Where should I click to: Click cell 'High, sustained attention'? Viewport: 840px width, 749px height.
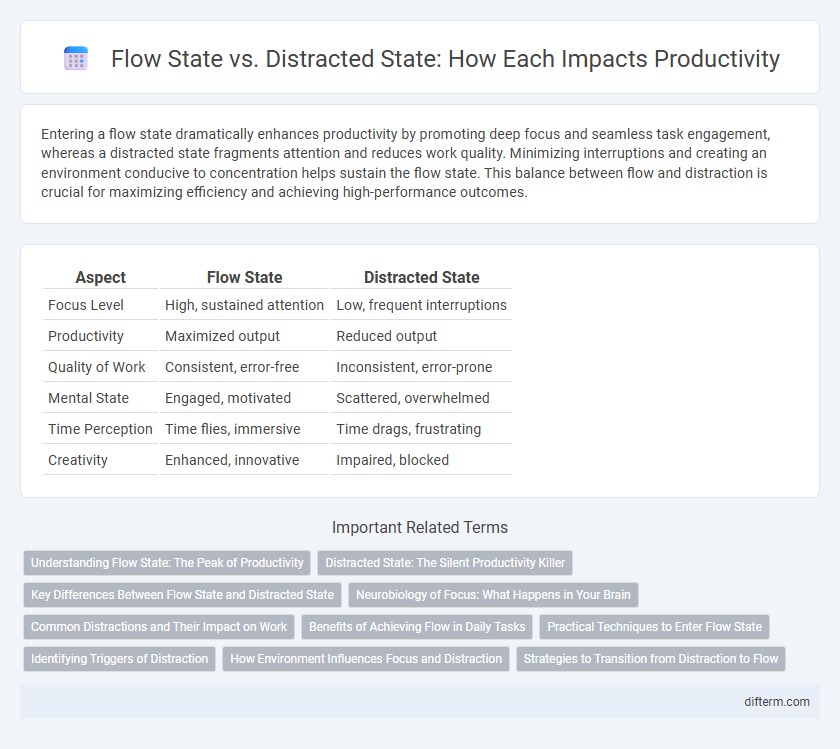point(244,305)
